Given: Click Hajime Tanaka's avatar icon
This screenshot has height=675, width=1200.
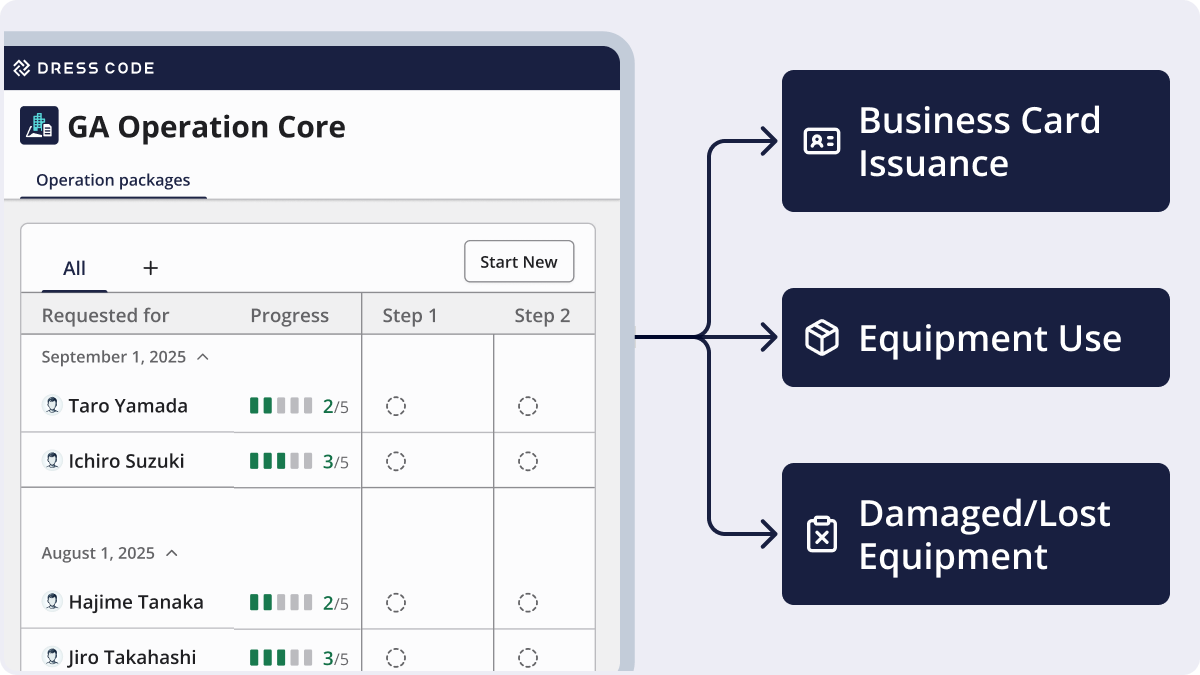Looking at the screenshot, I should (x=52, y=601).
